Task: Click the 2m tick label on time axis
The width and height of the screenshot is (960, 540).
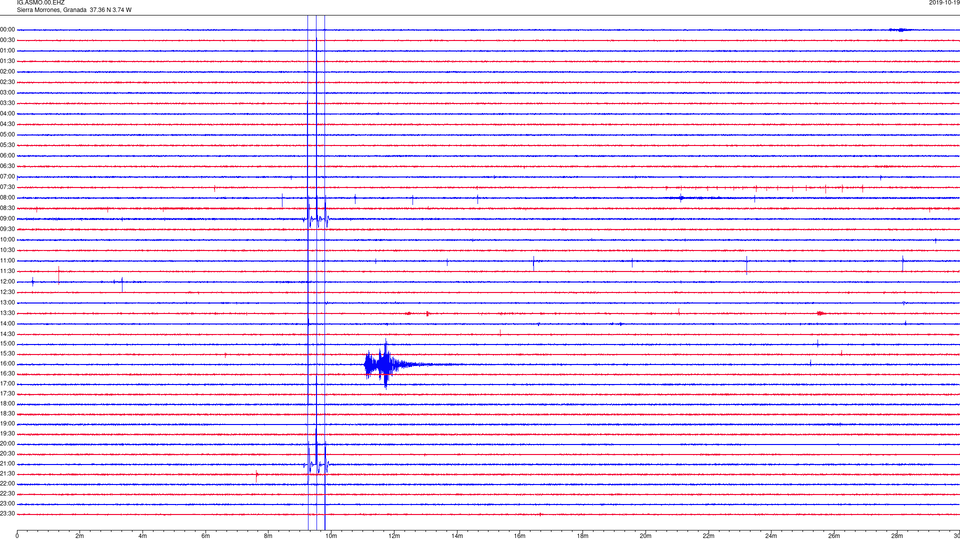Action: [x=80, y=536]
